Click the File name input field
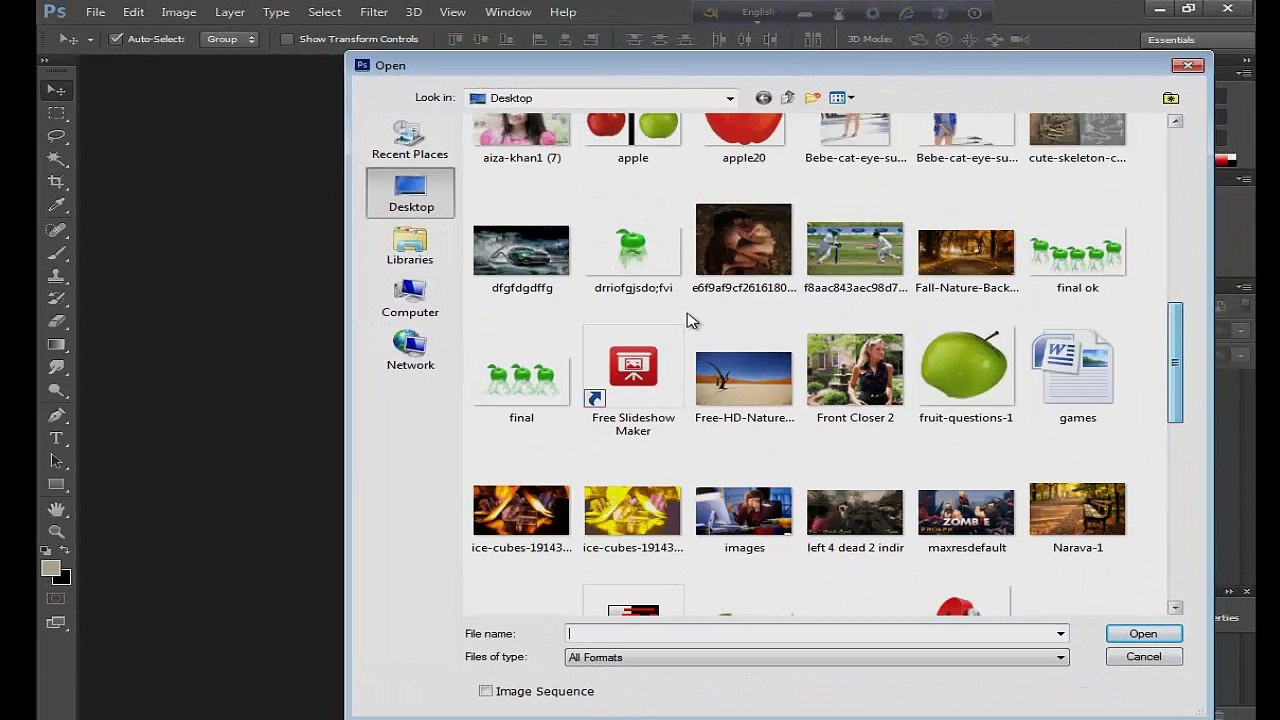The height and width of the screenshot is (720, 1280). click(x=810, y=634)
